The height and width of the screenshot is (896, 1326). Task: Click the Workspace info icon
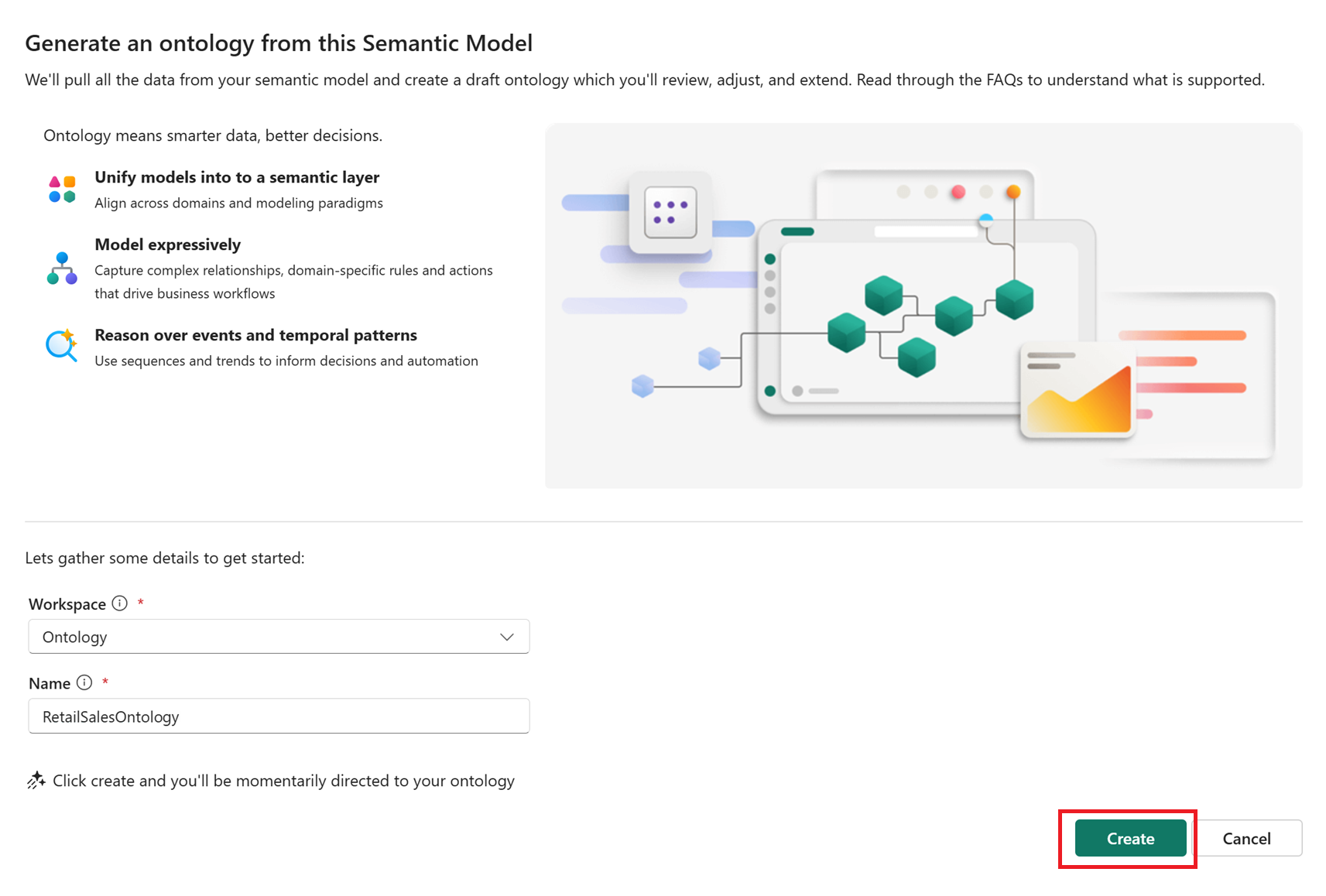(x=119, y=604)
